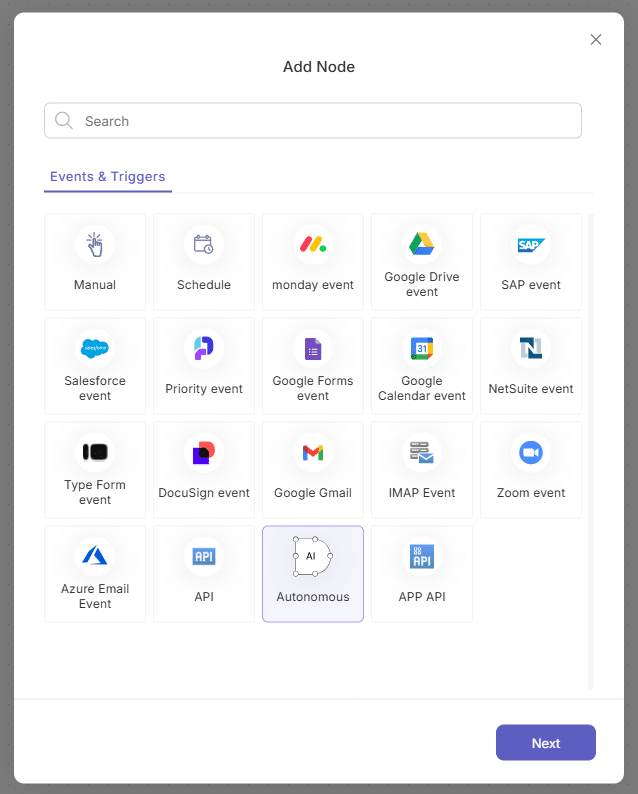638x794 pixels.
Task: Pick the APP API icon
Action: 422,557
